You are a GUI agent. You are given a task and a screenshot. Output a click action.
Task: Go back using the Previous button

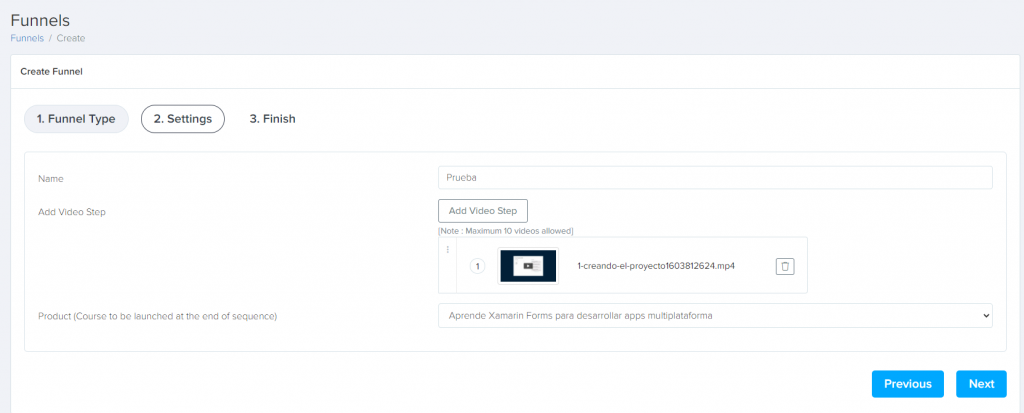click(907, 384)
